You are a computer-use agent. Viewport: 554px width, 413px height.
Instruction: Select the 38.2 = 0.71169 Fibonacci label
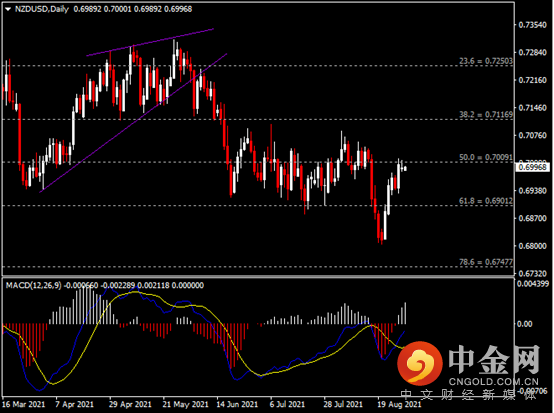(486, 114)
